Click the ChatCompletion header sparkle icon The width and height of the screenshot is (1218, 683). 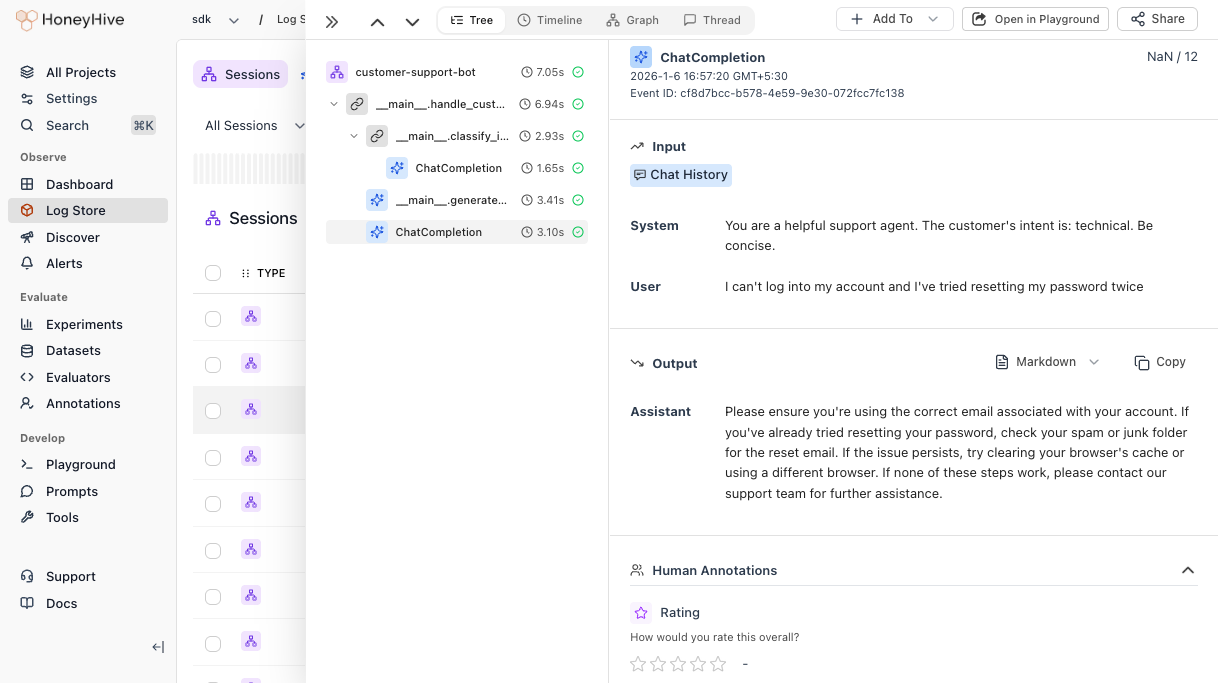641,57
